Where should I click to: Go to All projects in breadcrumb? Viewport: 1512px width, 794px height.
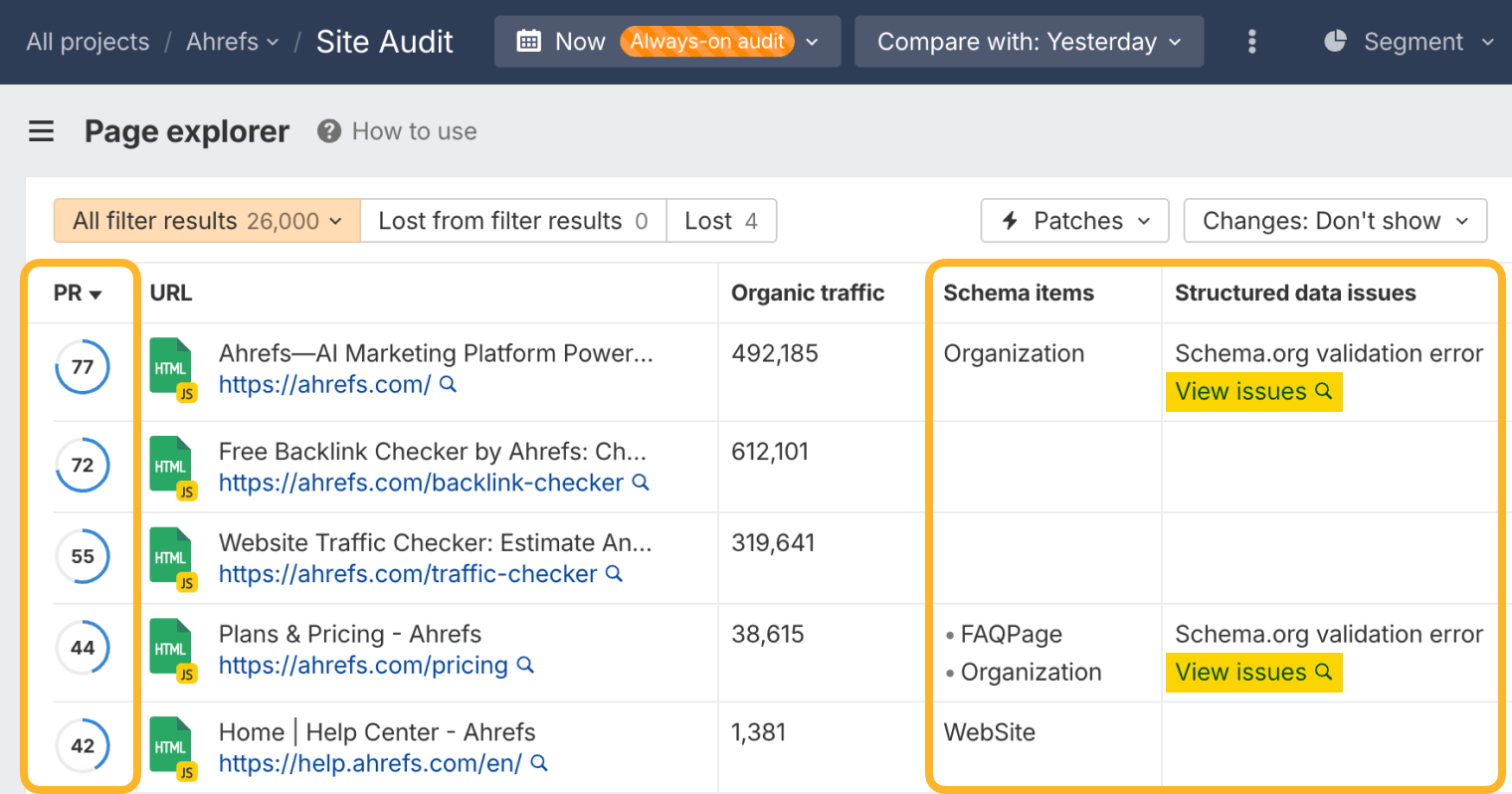point(88,42)
